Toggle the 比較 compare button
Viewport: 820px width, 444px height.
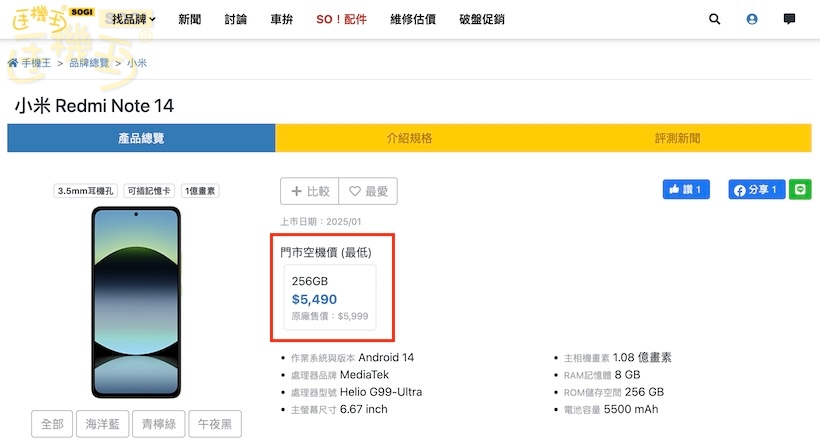point(310,191)
